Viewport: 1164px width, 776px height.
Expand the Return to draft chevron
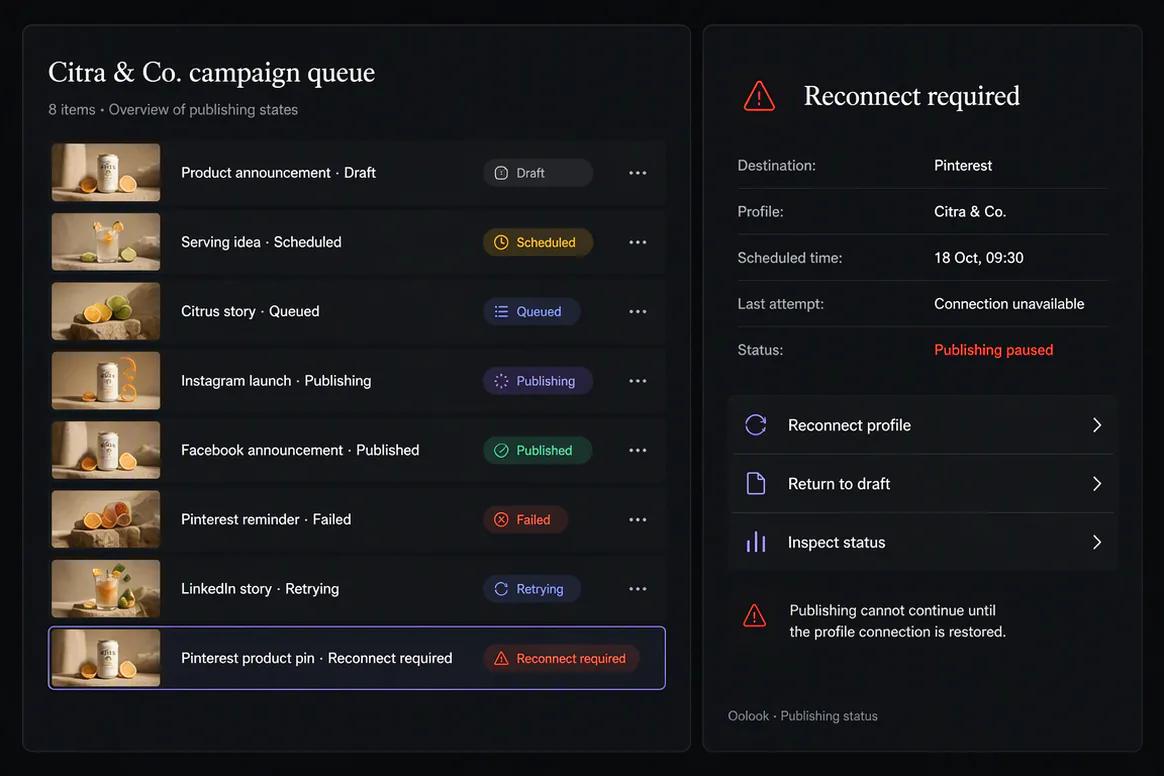tap(1097, 483)
